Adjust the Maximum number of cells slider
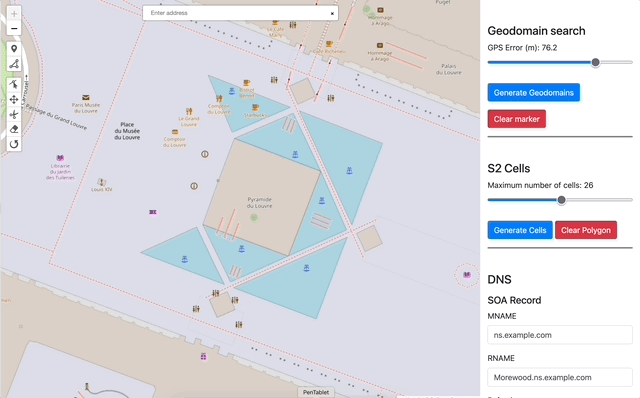Screen dimensions: 640x398 tap(560, 200)
